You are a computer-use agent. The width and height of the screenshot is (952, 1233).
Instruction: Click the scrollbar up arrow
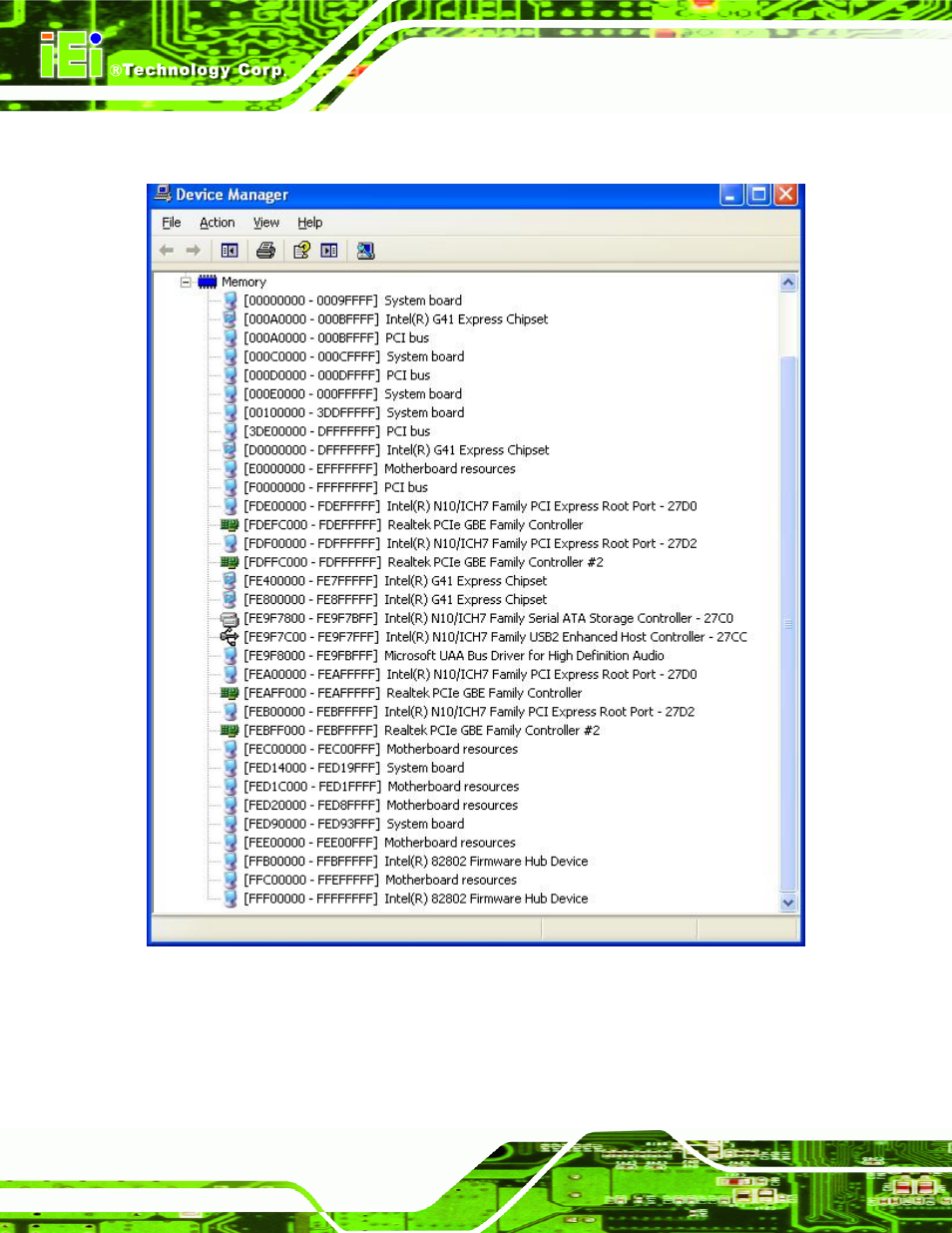[788, 283]
